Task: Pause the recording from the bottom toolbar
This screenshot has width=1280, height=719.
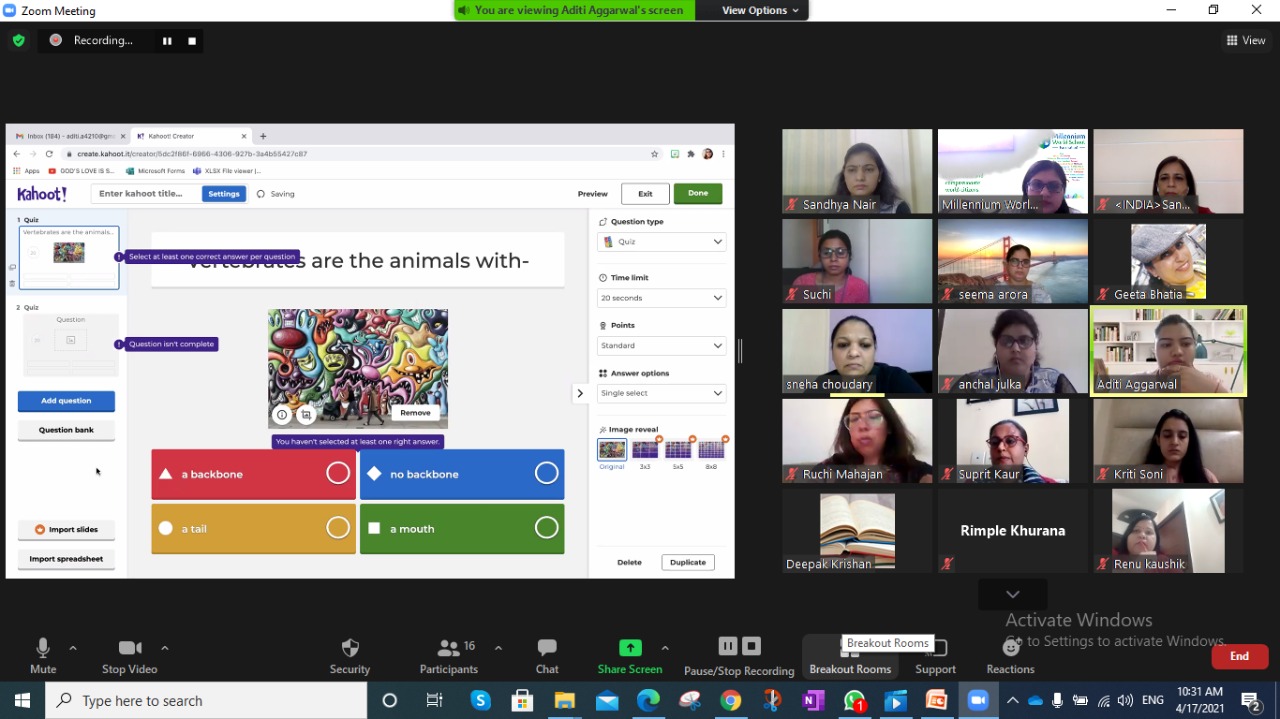Action: point(728,646)
